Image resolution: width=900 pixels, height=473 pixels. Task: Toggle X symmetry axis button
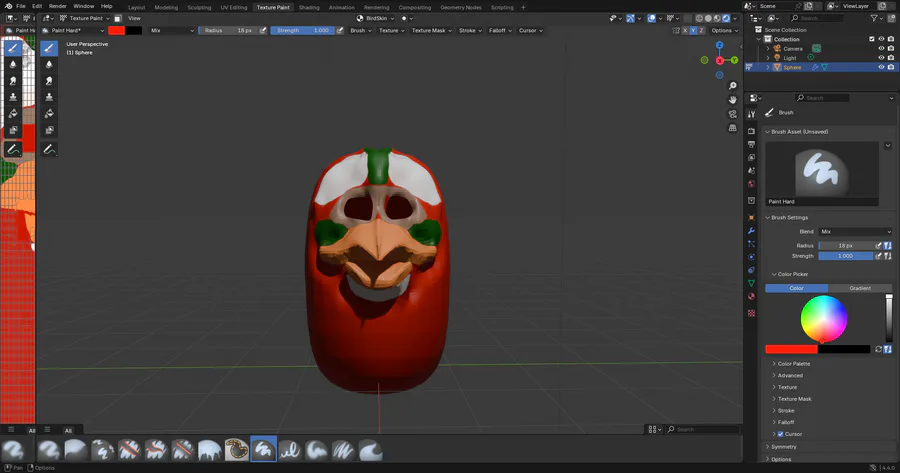pos(685,30)
